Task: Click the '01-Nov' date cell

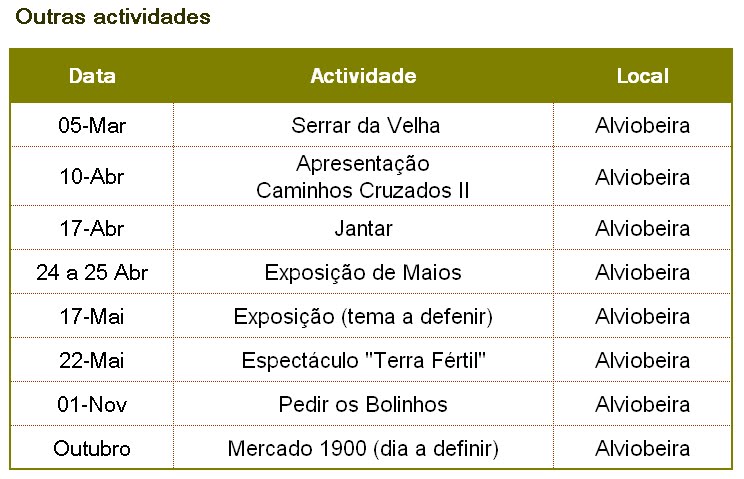Action: 92,404
